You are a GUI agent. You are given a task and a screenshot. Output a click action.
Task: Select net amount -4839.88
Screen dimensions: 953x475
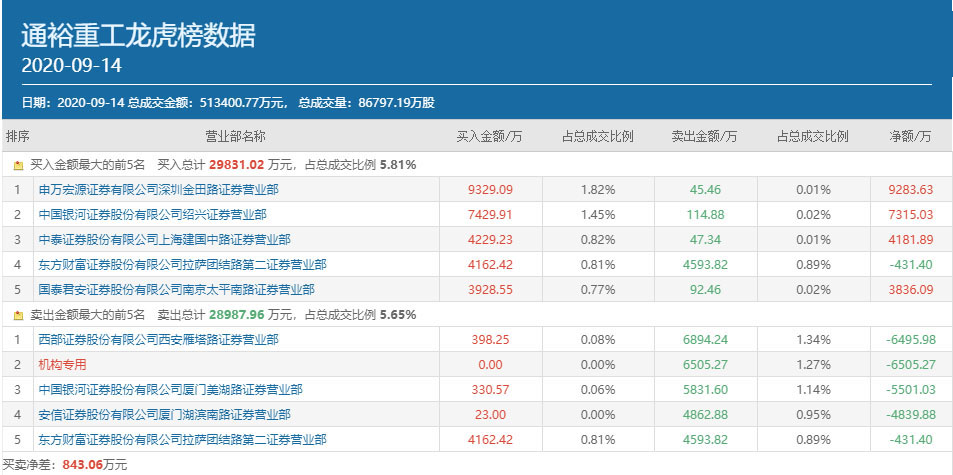click(910, 415)
